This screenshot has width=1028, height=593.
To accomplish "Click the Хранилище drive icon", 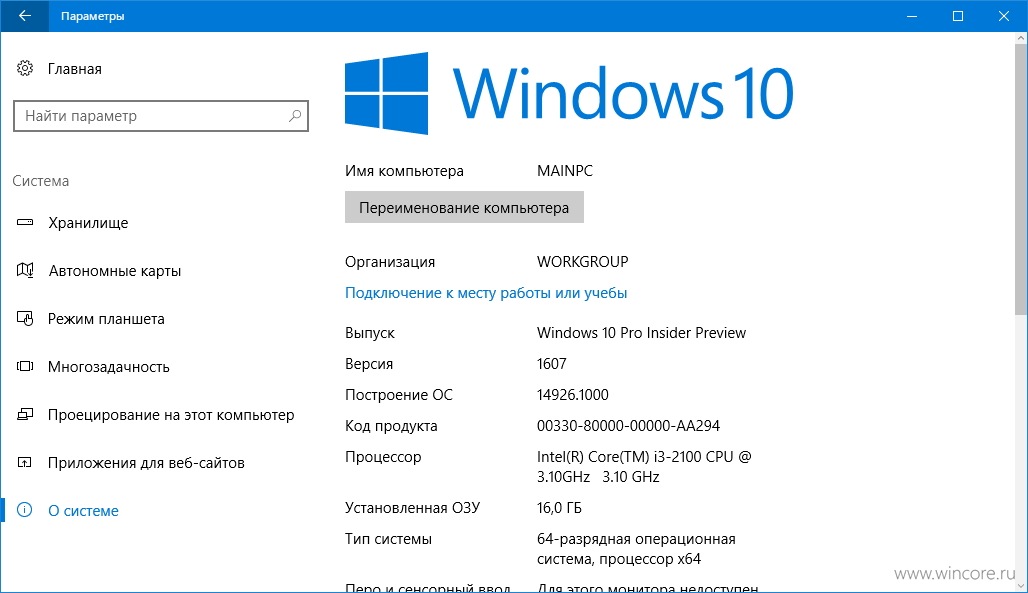I will coord(25,222).
